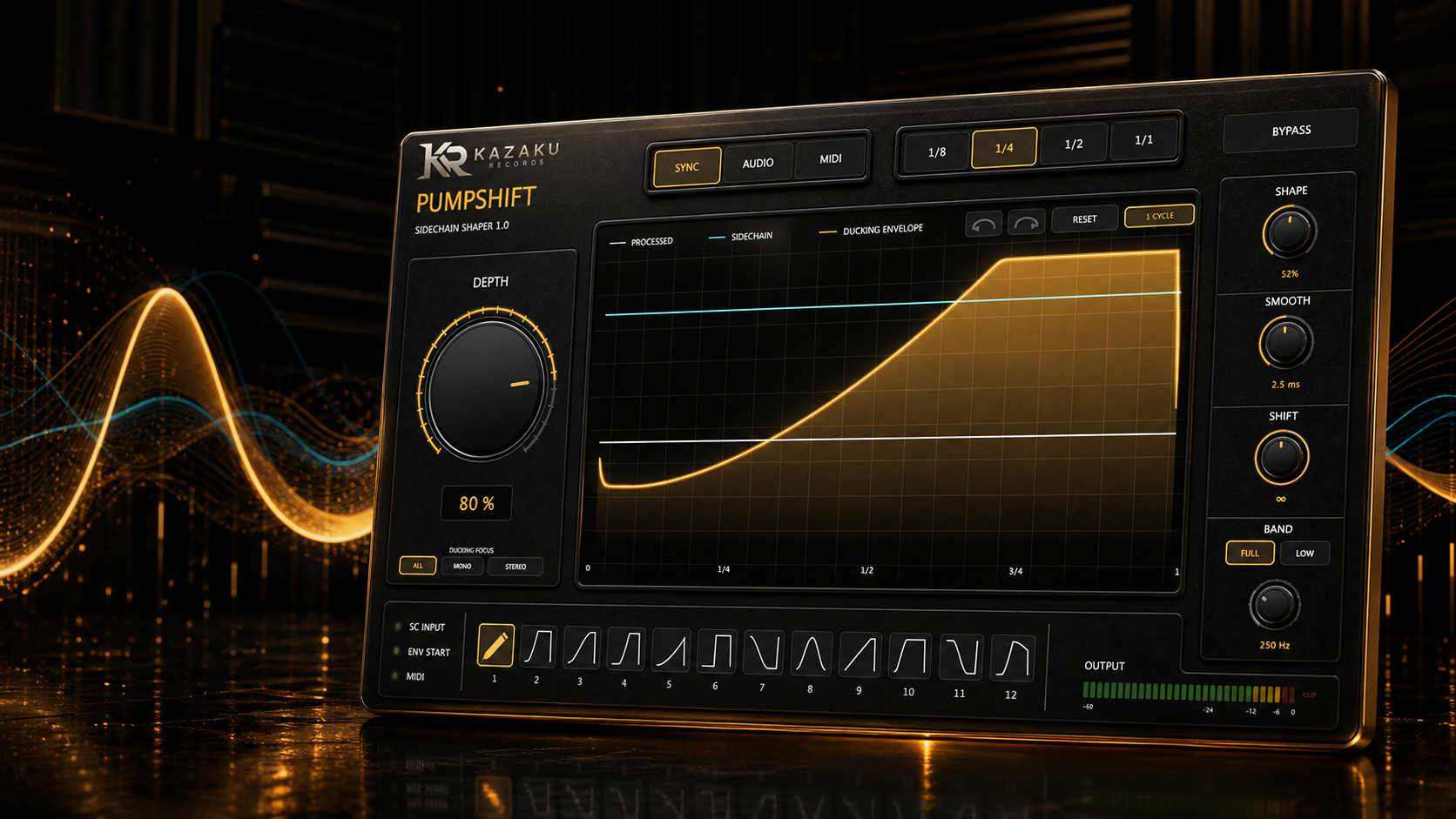Click the 250 Hz frequency value

click(1275, 646)
